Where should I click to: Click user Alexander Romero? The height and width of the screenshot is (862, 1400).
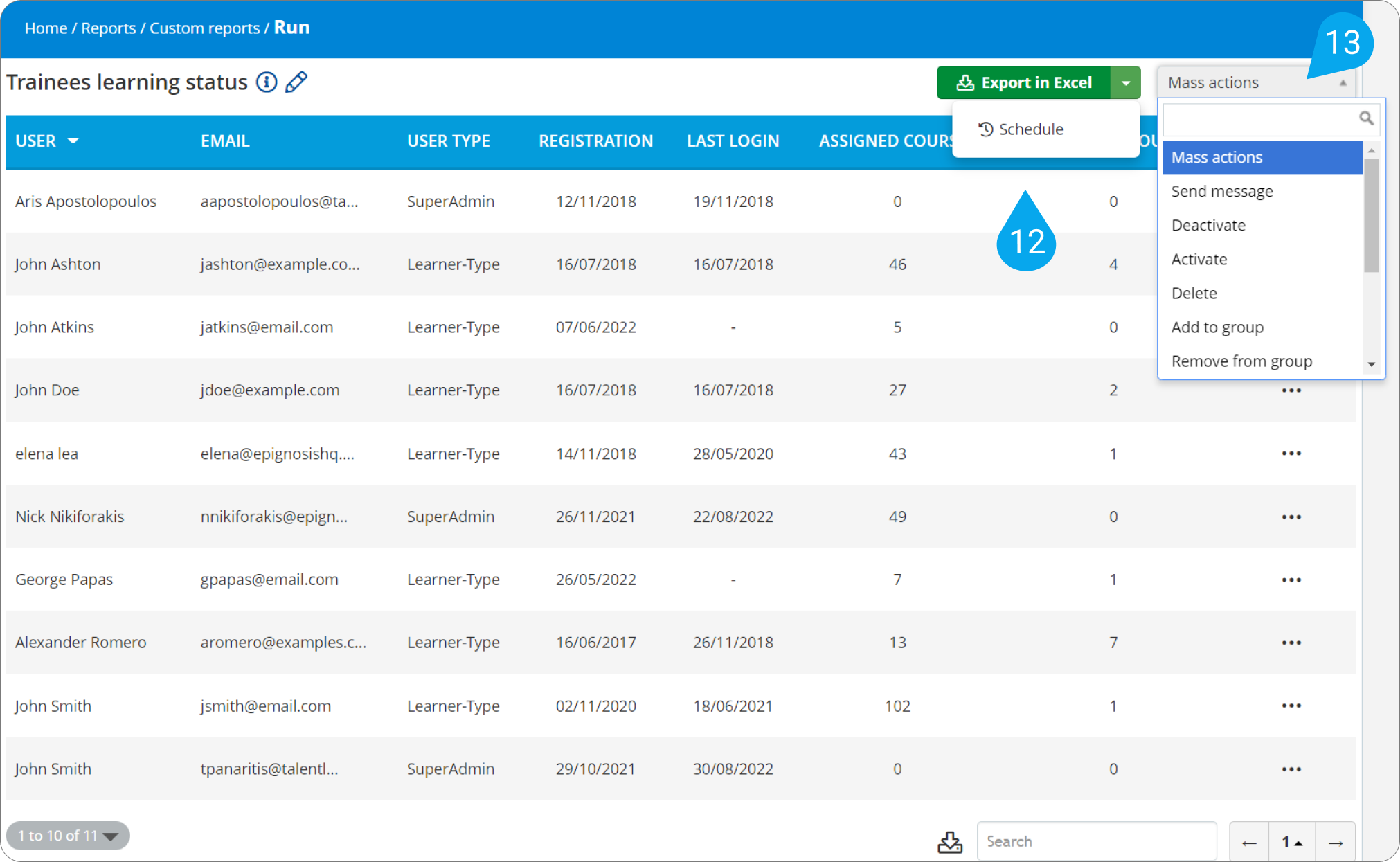tap(81, 643)
